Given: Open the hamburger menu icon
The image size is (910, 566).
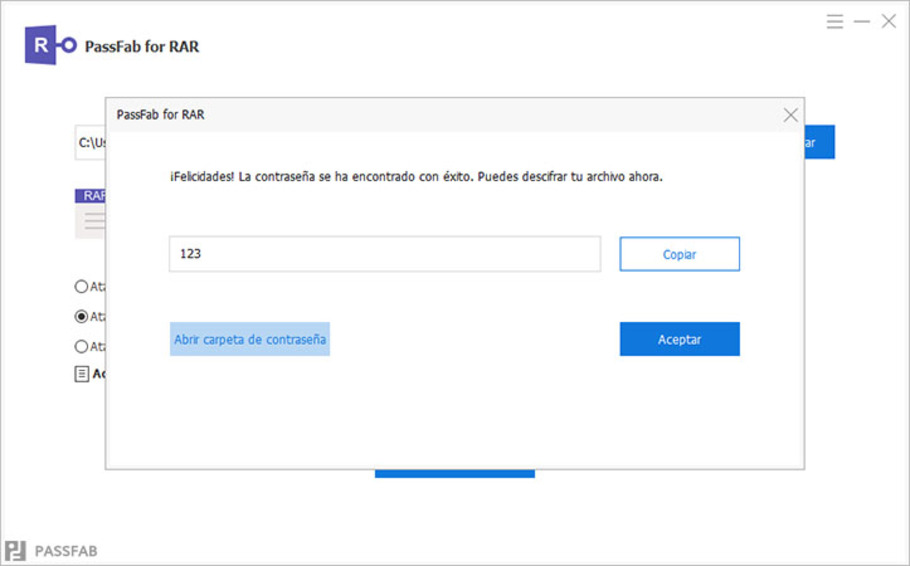Looking at the screenshot, I should 835,22.
